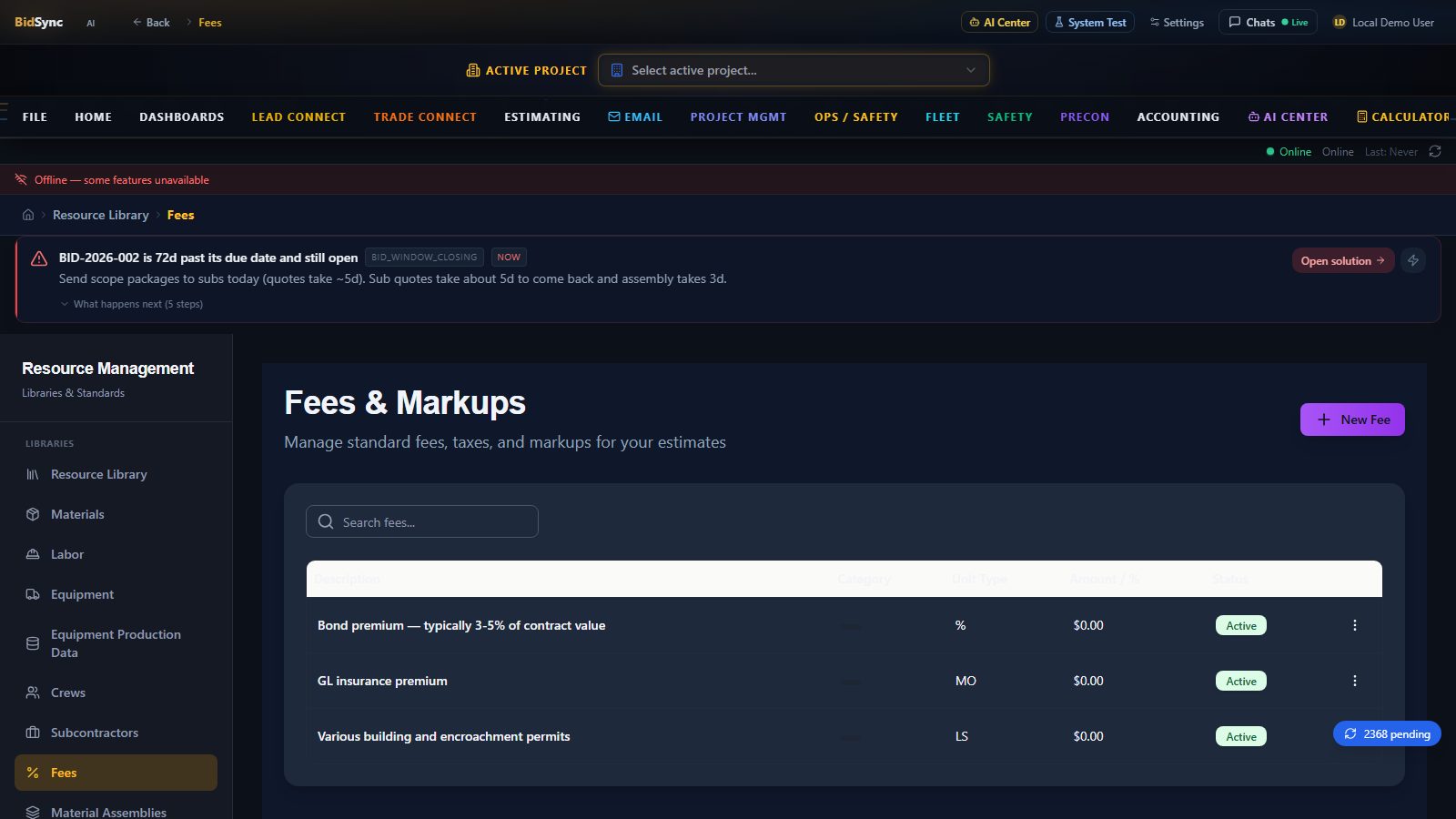This screenshot has height=819, width=1456.
Task: Click Resource Library breadcrumb link
Action: point(101,215)
